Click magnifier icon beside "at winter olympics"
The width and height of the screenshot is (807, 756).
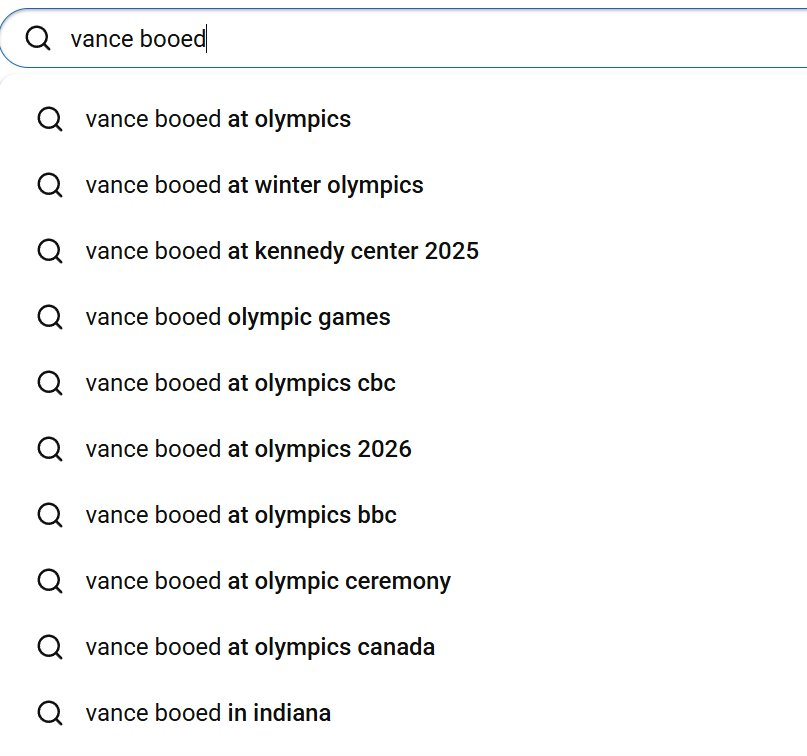(49, 186)
